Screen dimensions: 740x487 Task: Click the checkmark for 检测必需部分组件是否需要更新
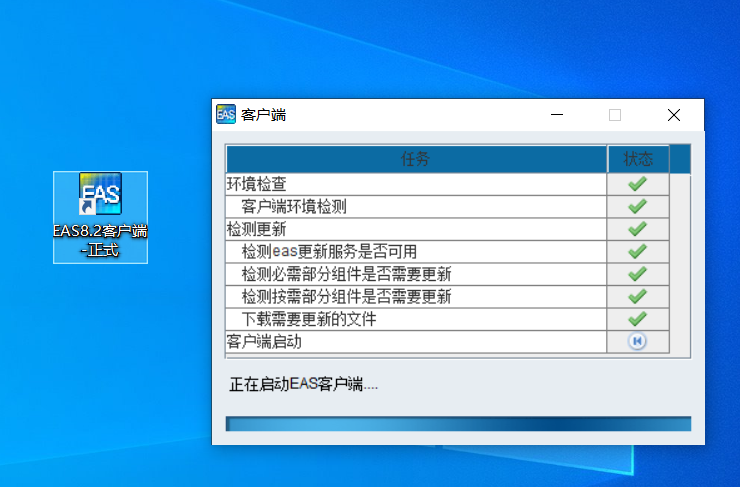[638, 274]
